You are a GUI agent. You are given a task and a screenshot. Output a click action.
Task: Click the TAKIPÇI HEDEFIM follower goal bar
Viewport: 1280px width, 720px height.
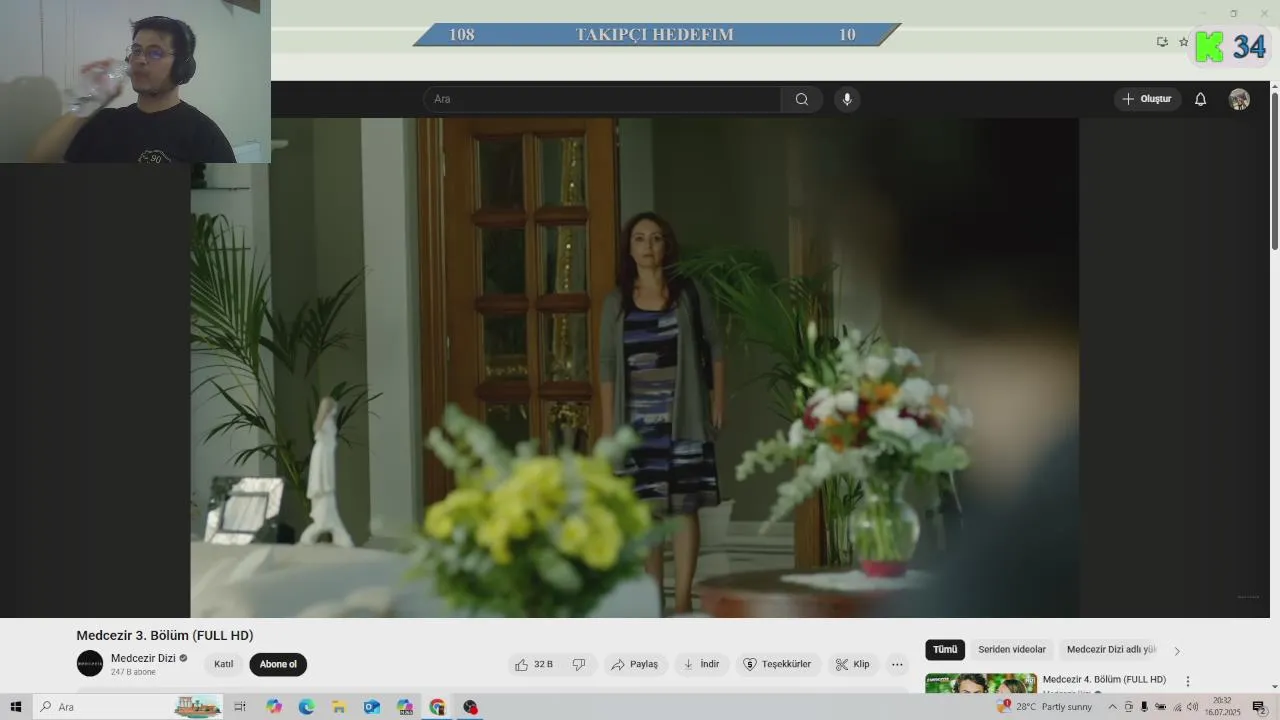point(655,34)
